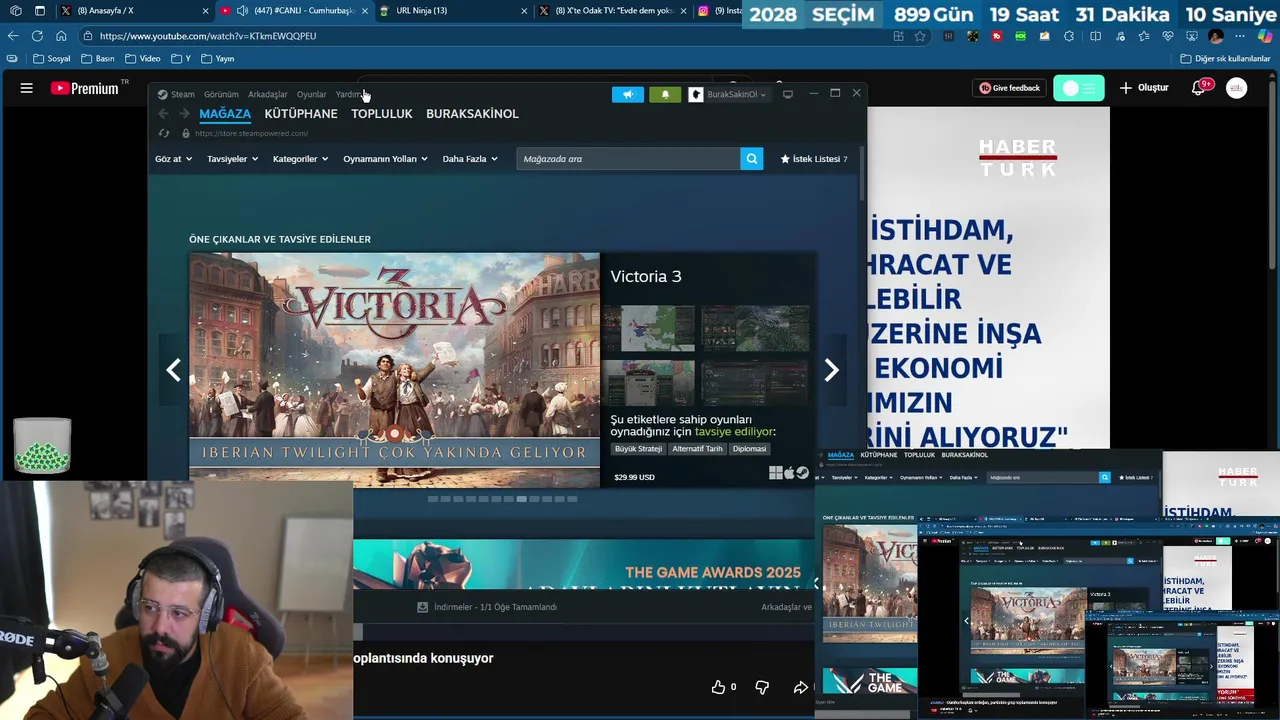Viewport: 1280px width, 720px height.
Task: Click the Steam announcements megaphone button
Action: click(x=628, y=94)
